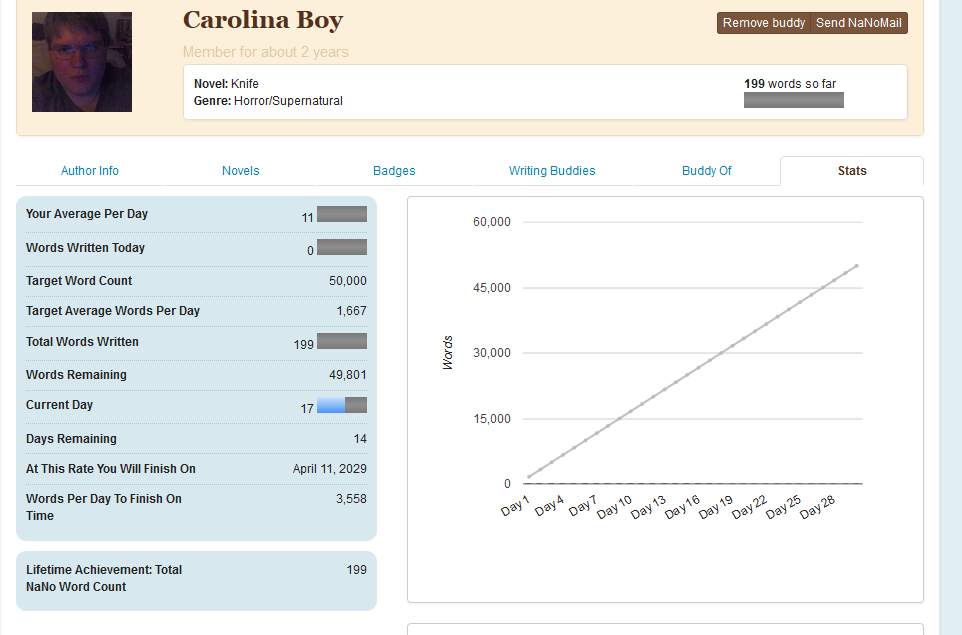The height and width of the screenshot is (635, 962).
Task: Click the Your Average Per Day bar
Action: 342,214
